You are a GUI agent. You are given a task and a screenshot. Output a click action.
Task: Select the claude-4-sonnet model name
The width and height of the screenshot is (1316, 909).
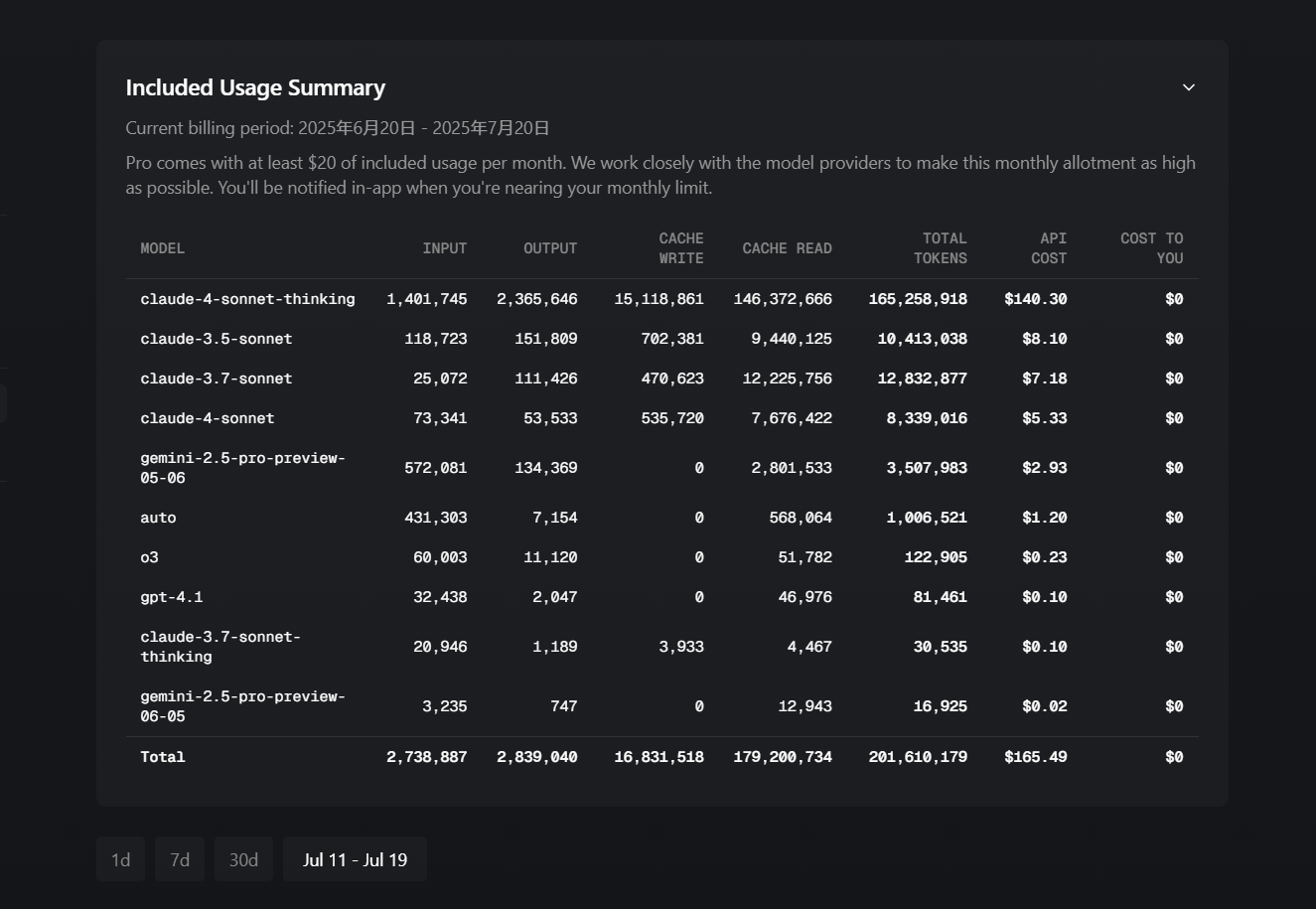click(x=208, y=418)
